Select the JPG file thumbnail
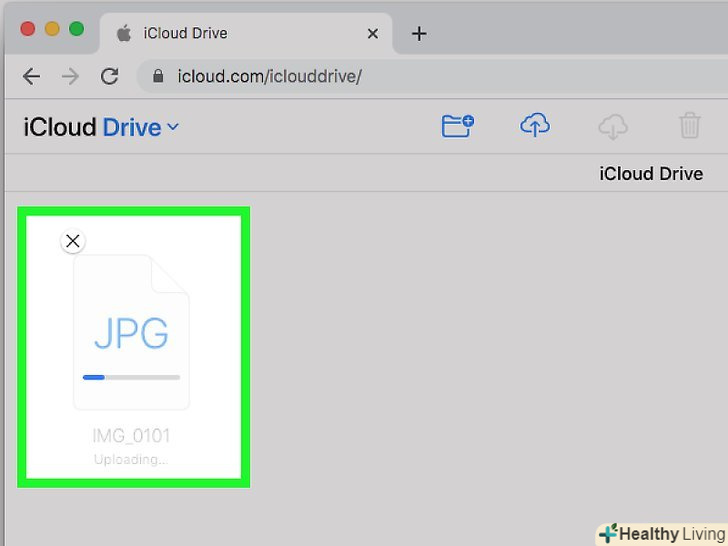Image resolution: width=728 pixels, height=546 pixels. 131,332
